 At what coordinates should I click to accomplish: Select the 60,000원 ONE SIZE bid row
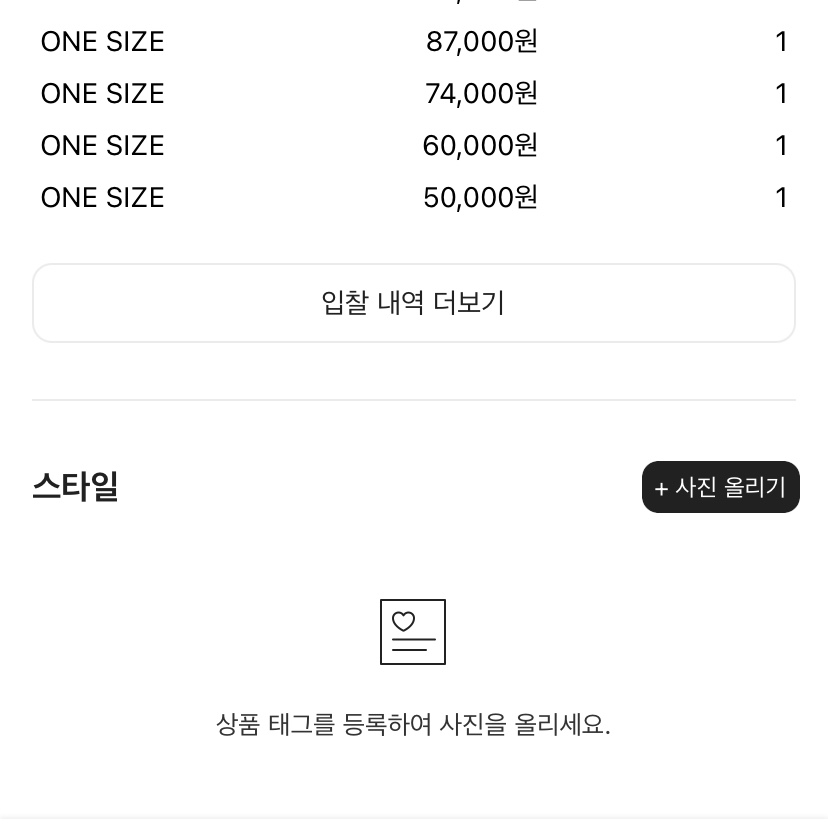(x=414, y=145)
